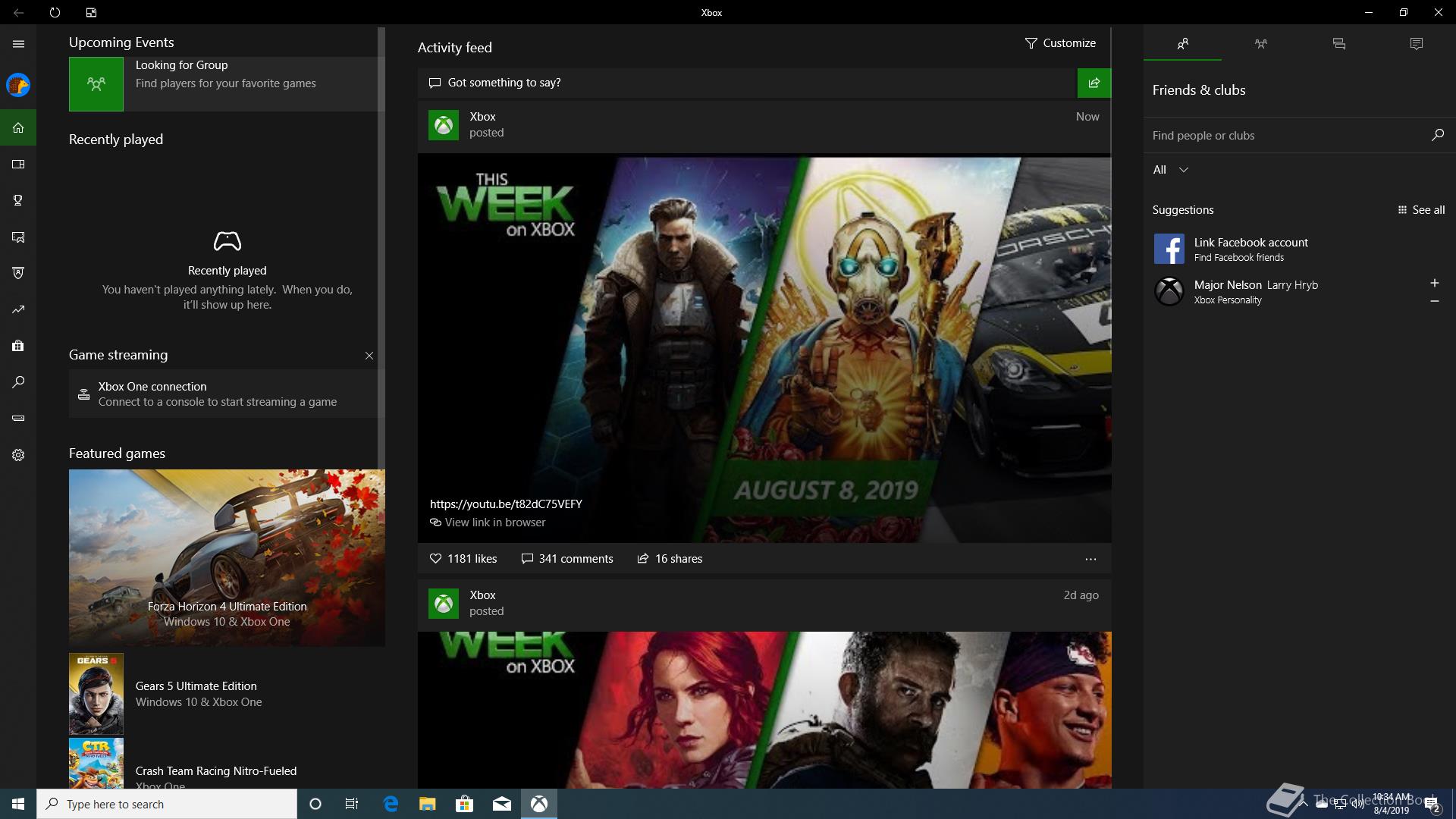1456x819 pixels.
Task: Open Windows Start button
Action: (x=18, y=804)
